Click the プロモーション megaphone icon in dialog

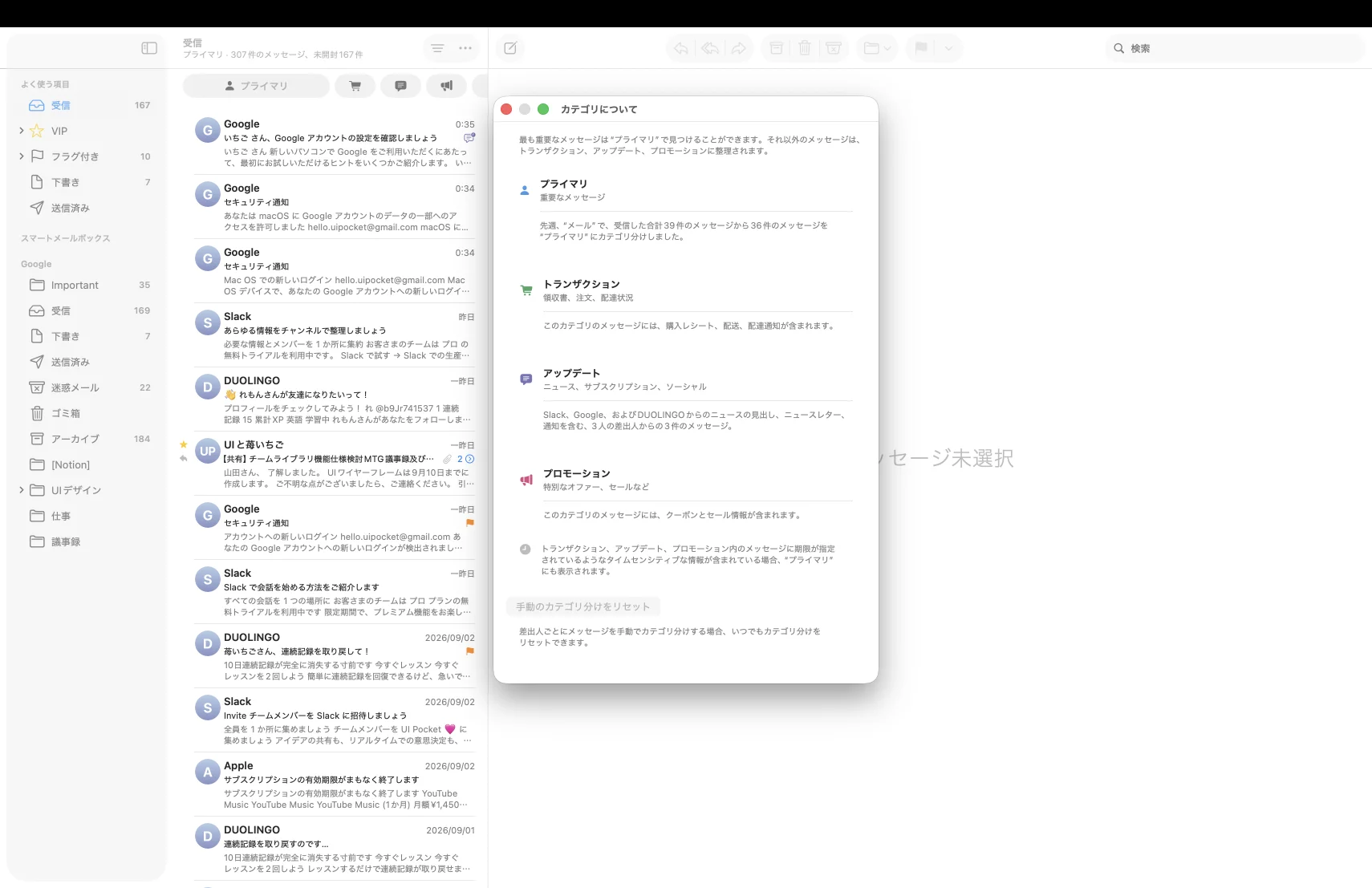(x=526, y=480)
